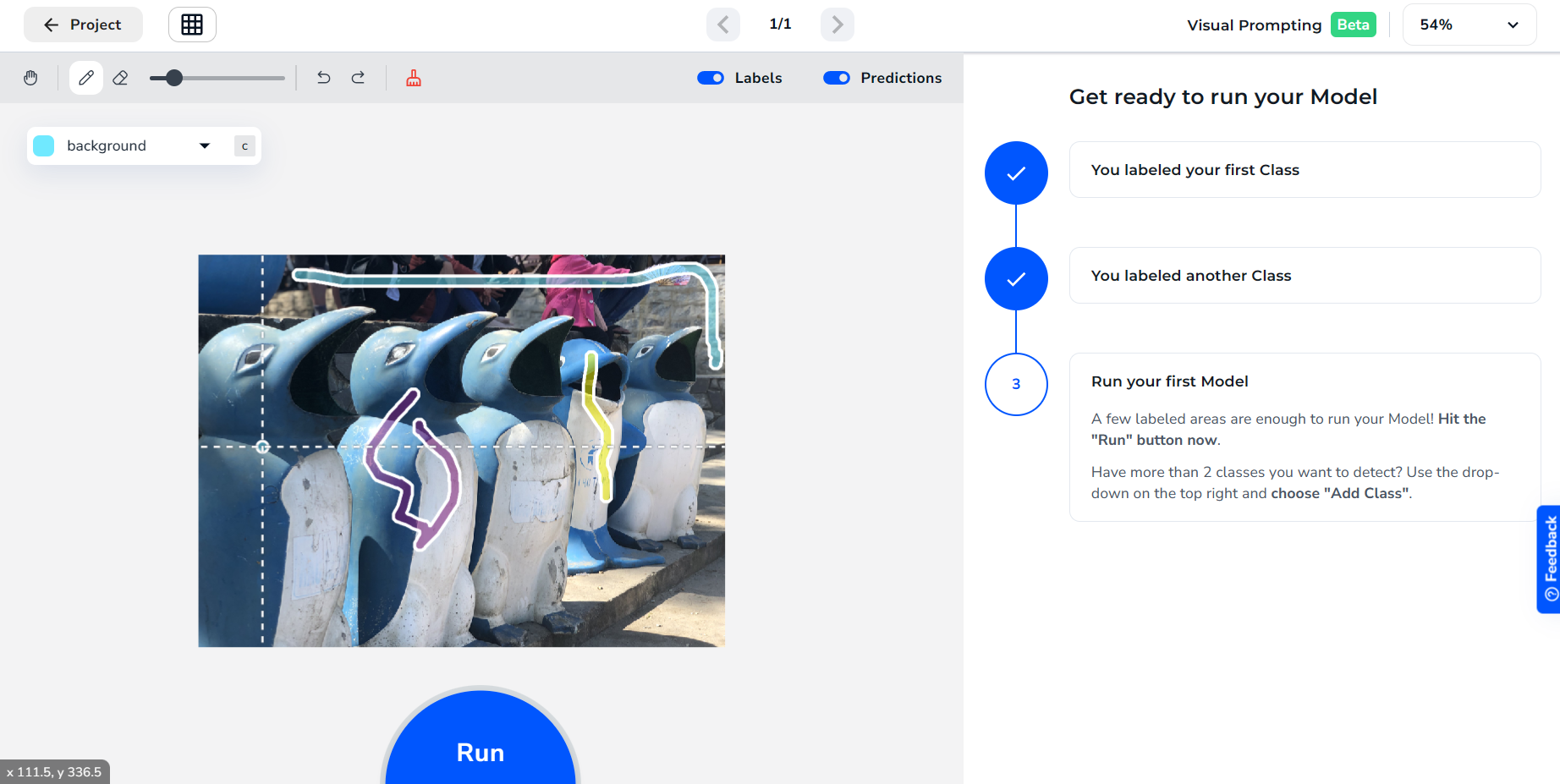Click the 1/1 image counter
This screenshot has width=1560, height=784.
click(x=780, y=24)
